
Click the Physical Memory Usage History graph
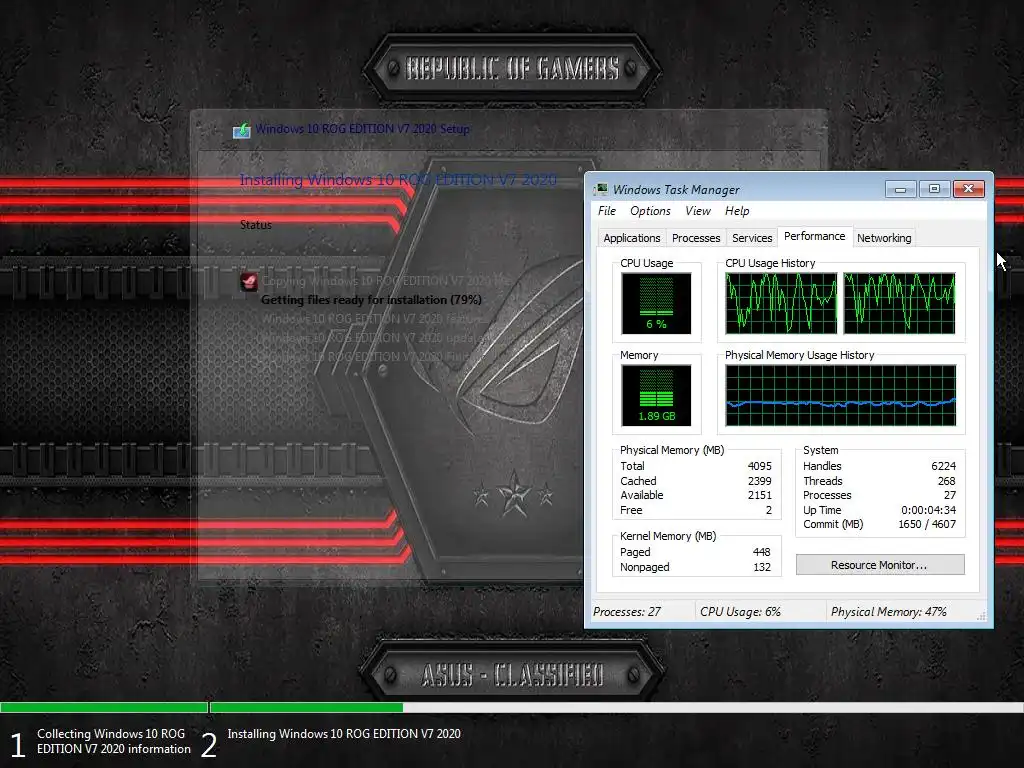point(840,396)
